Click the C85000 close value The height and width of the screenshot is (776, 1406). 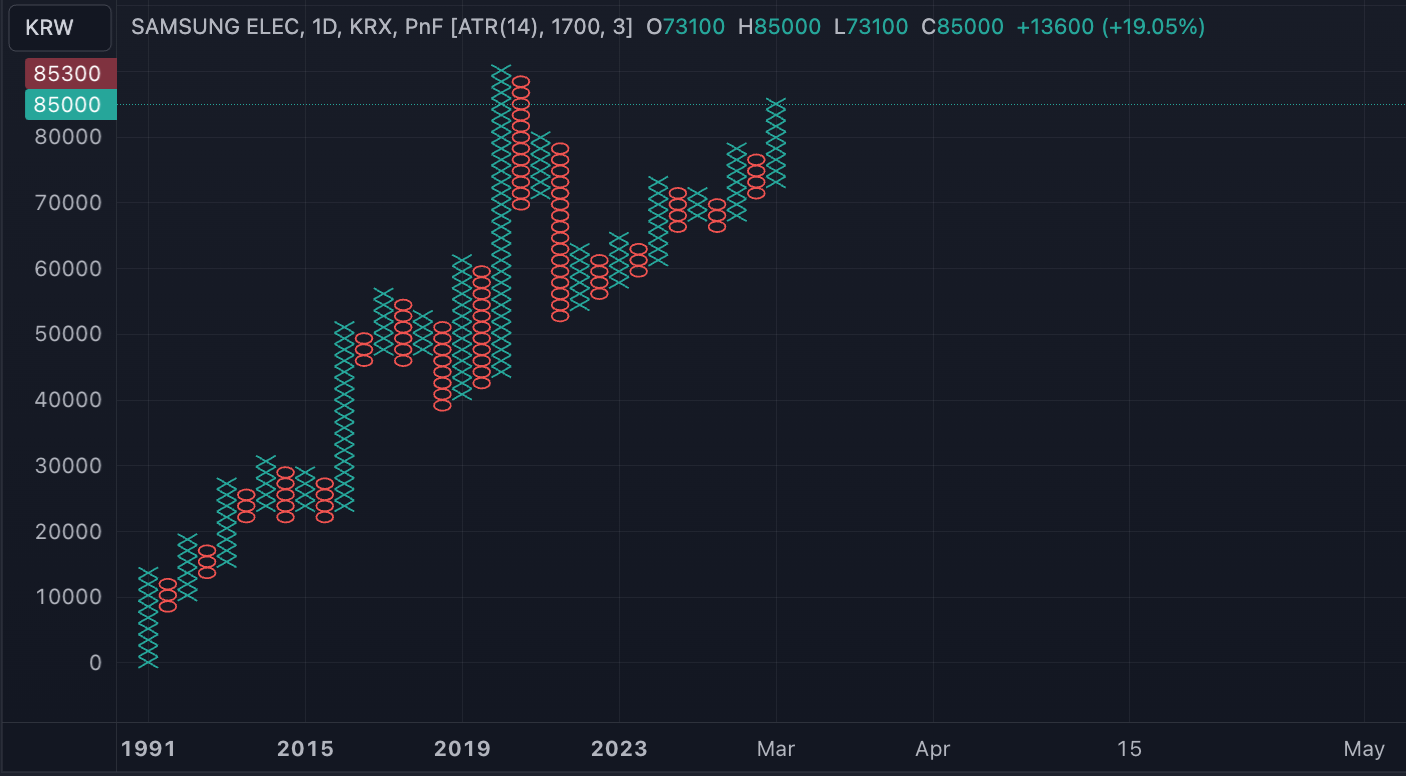pyautogui.click(x=962, y=27)
